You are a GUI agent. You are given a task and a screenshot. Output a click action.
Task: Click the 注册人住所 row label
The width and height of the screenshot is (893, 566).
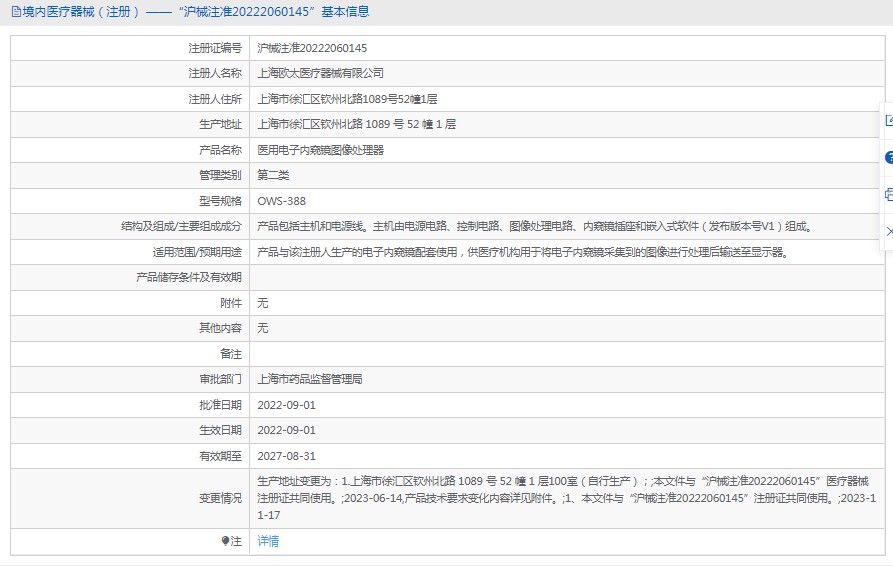[x=215, y=99]
